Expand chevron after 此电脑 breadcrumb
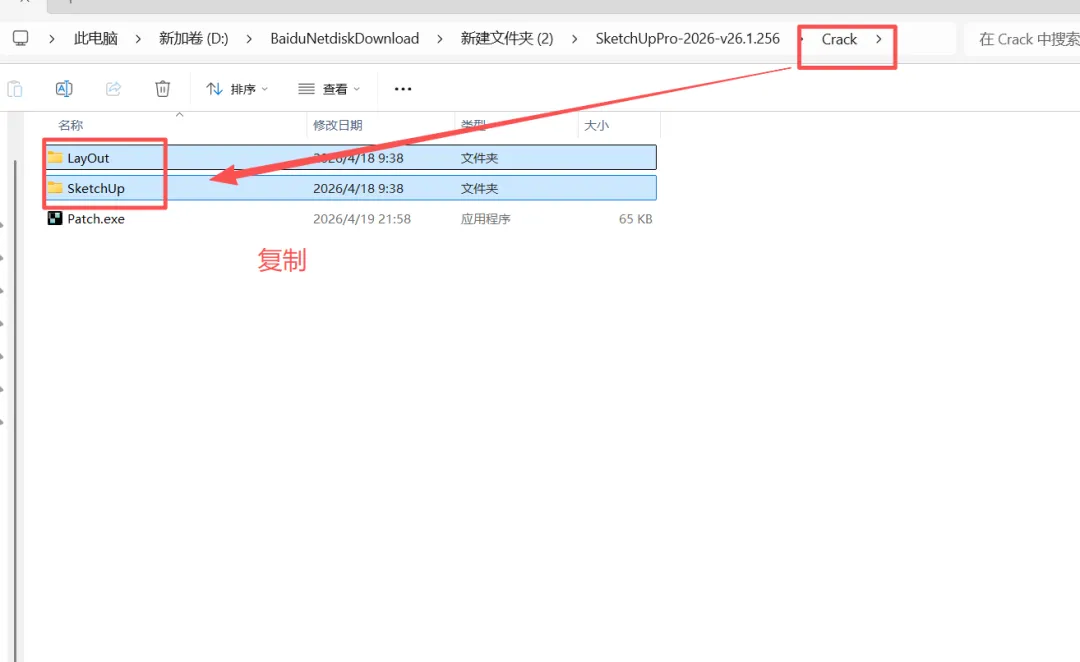The image size is (1080, 662). [x=138, y=39]
